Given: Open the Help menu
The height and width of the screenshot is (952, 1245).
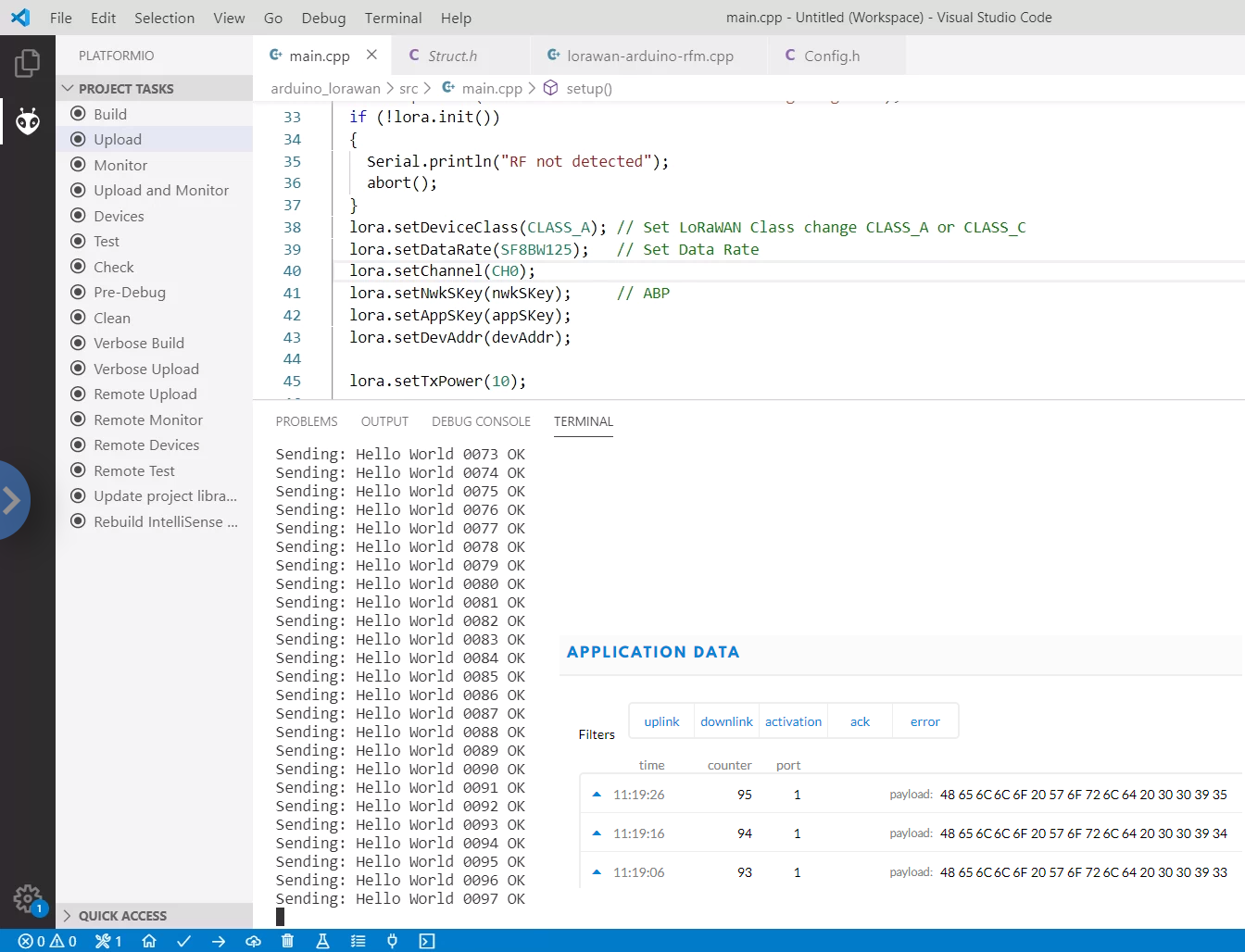Looking at the screenshot, I should tap(456, 18).
